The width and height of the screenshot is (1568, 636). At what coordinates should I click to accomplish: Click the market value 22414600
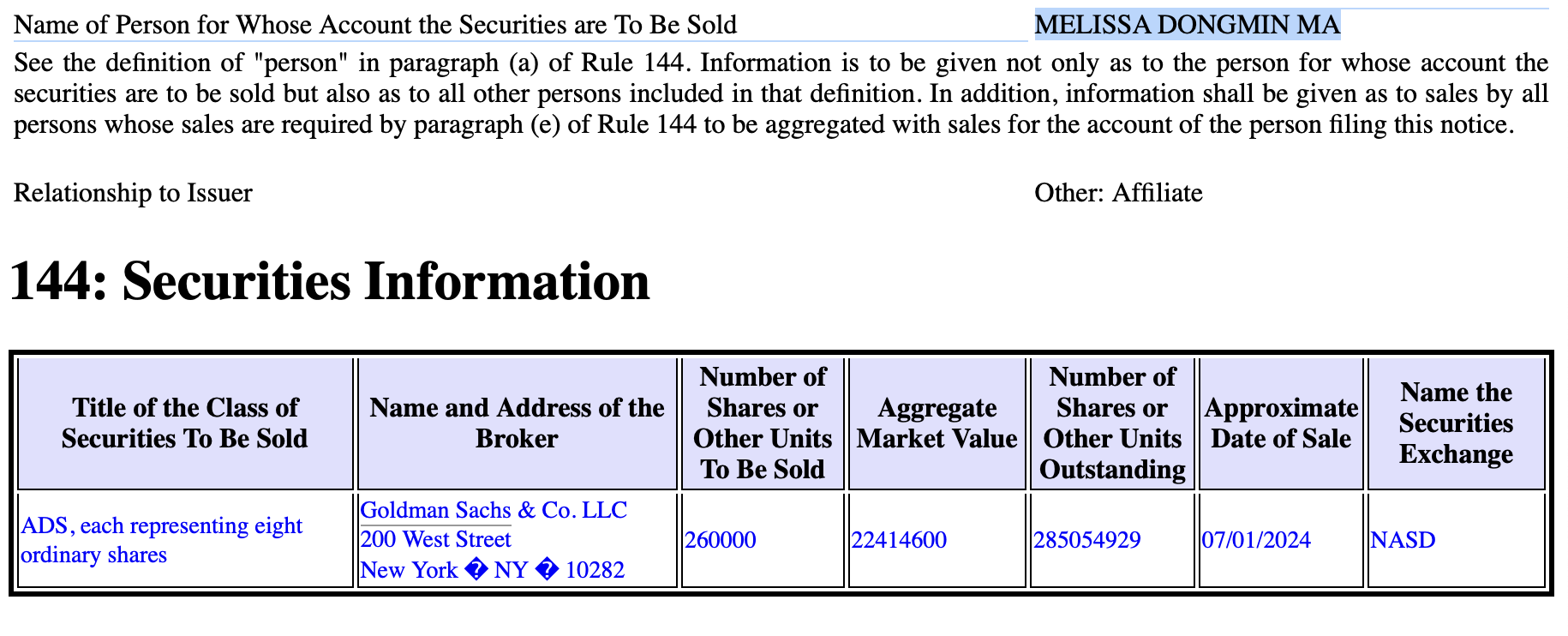899,540
